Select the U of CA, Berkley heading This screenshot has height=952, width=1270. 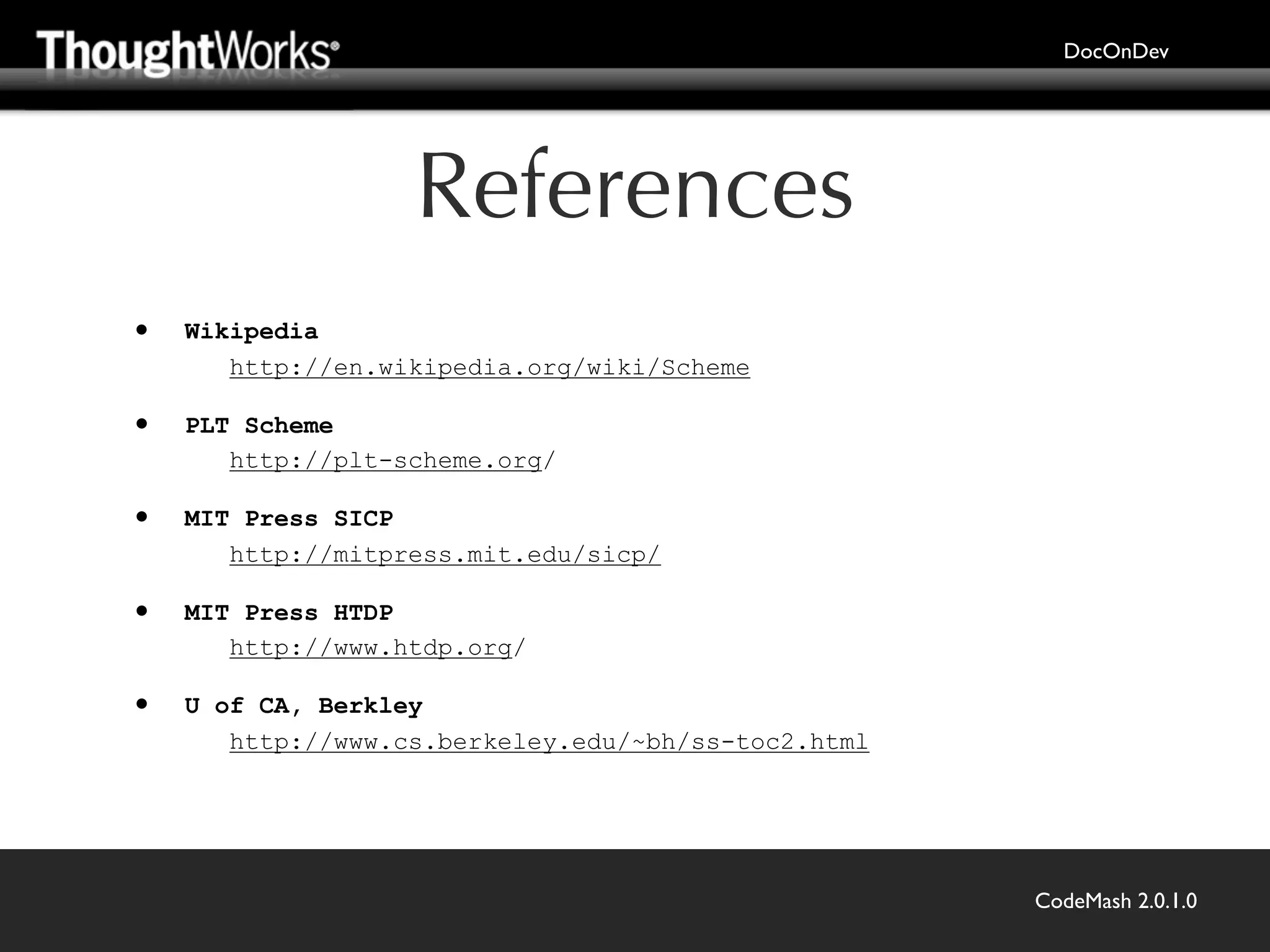point(303,706)
